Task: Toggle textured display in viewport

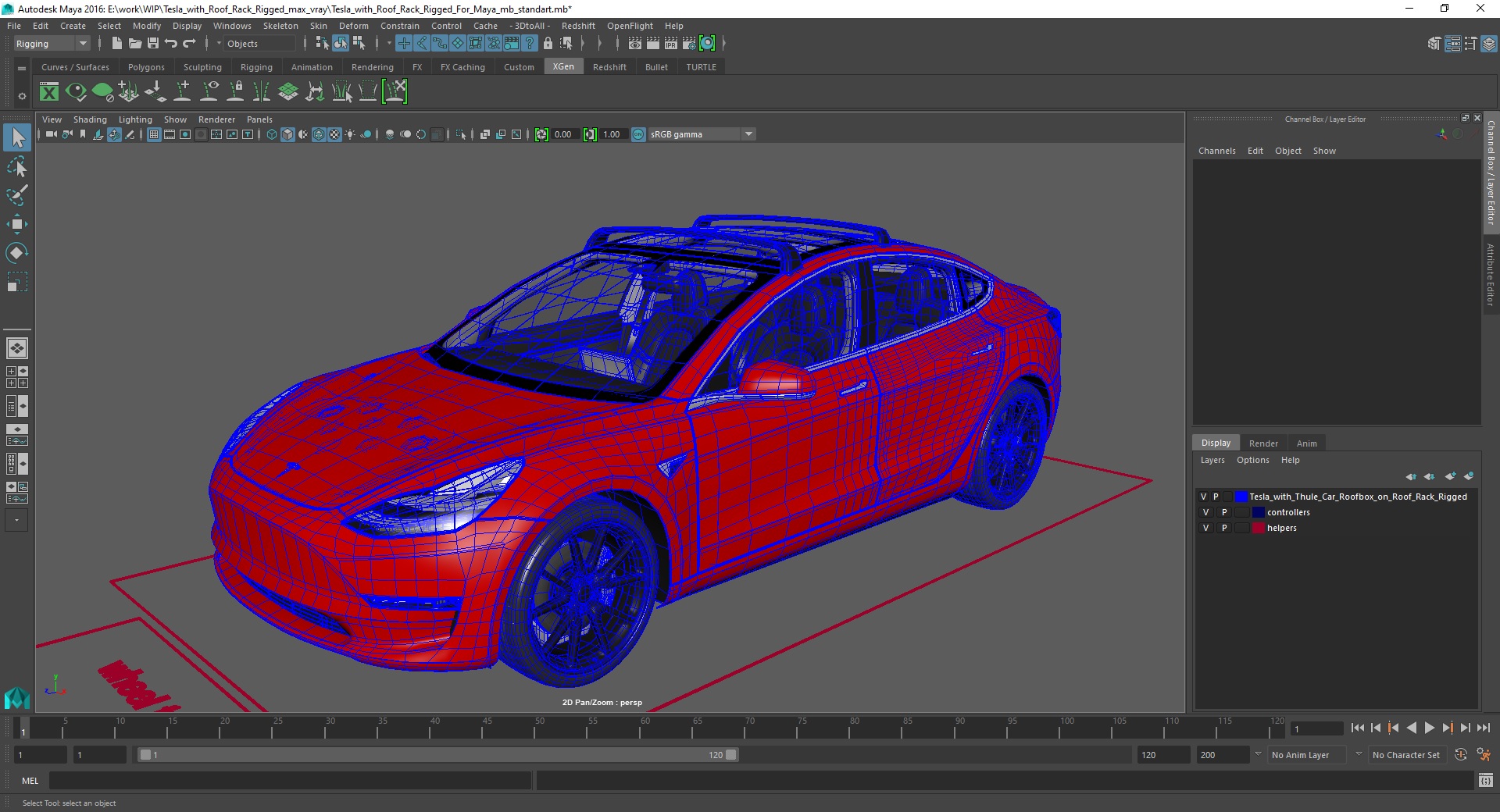Action: pos(334,135)
